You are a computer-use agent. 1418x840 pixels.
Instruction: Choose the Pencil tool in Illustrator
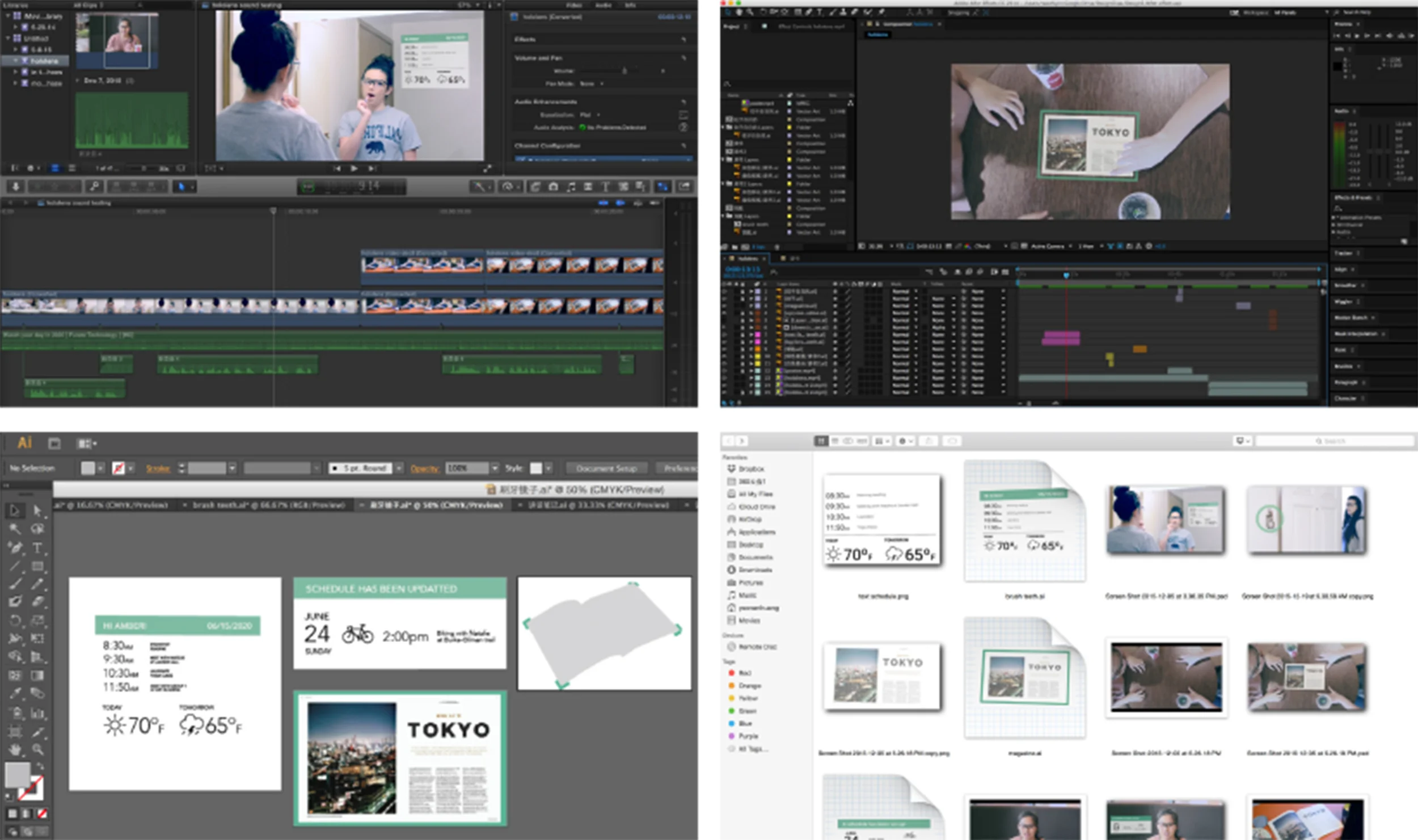[x=37, y=584]
